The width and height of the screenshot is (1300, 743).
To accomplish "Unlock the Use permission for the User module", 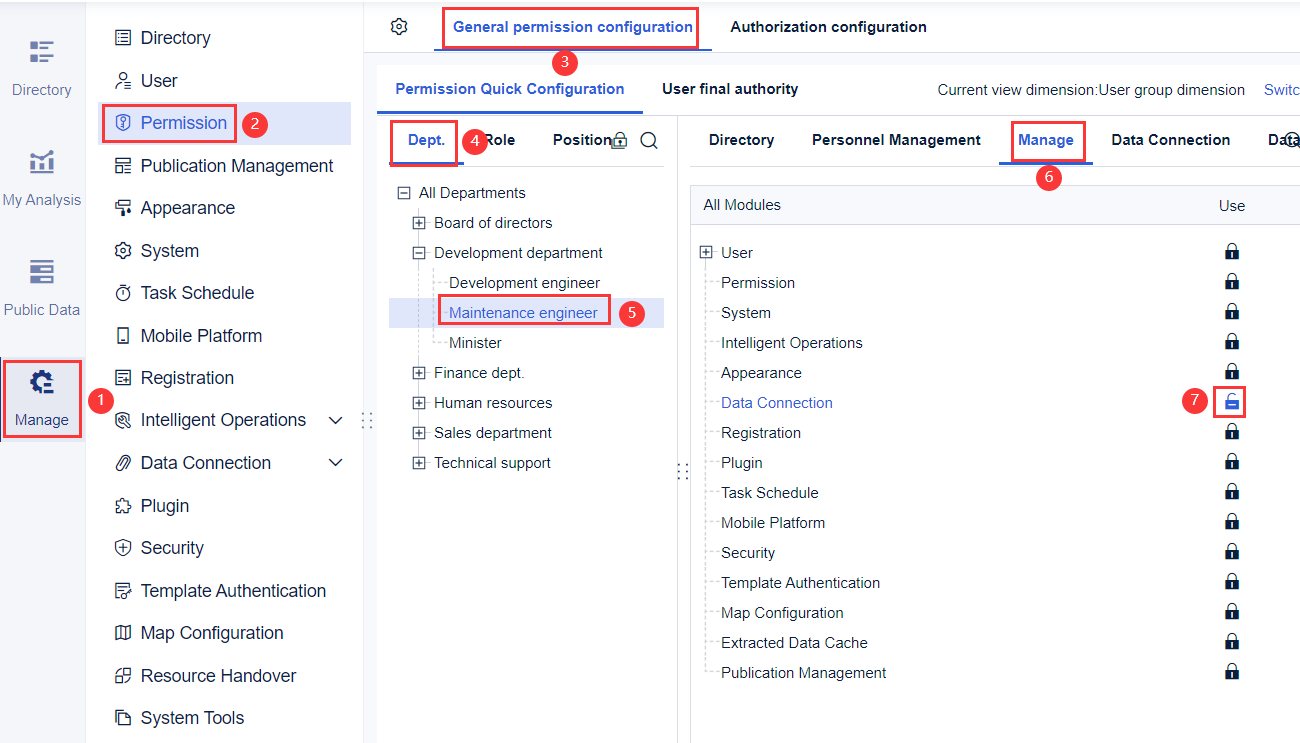I will click(1232, 252).
